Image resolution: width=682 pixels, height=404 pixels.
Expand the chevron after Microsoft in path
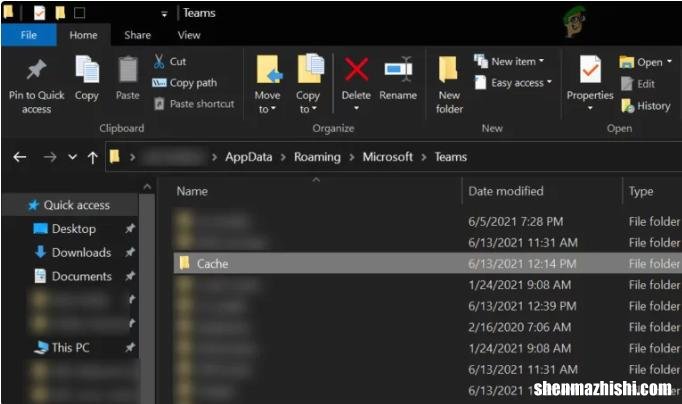coord(424,157)
